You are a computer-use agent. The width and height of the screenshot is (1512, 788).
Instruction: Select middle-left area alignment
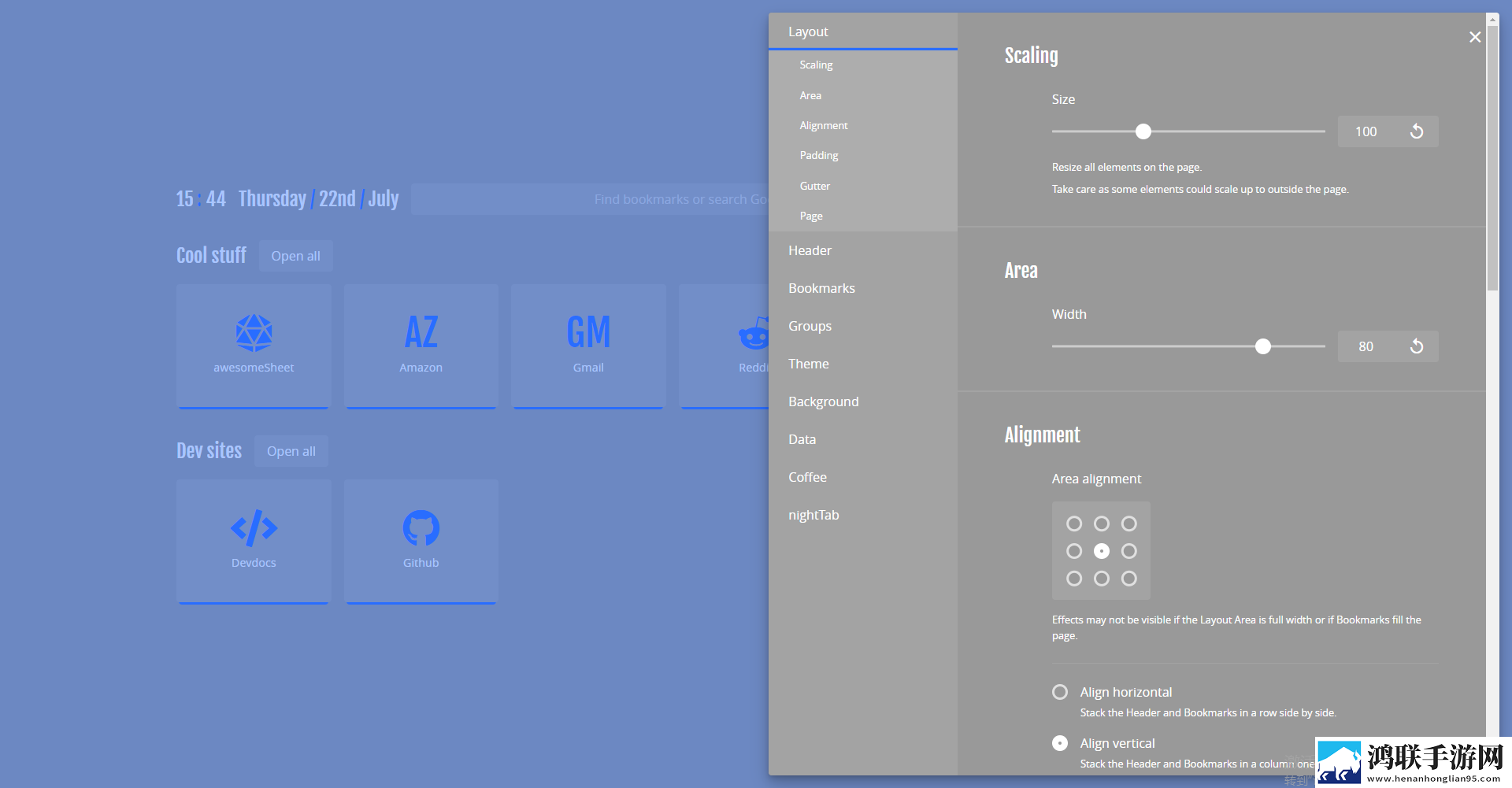click(1074, 551)
